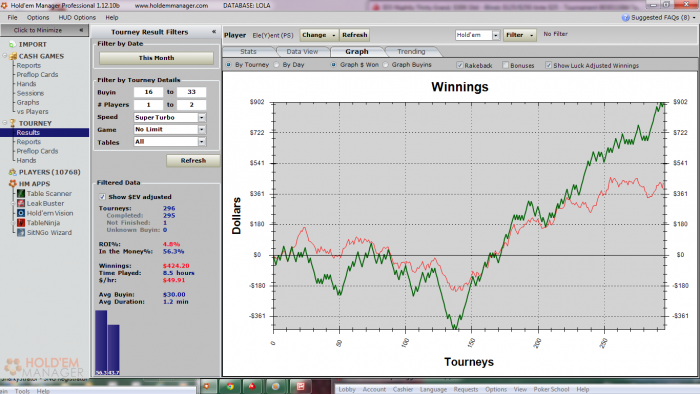Open Preflop Cards under TOURNEY
This screenshot has width=700, height=394.
click(37, 151)
